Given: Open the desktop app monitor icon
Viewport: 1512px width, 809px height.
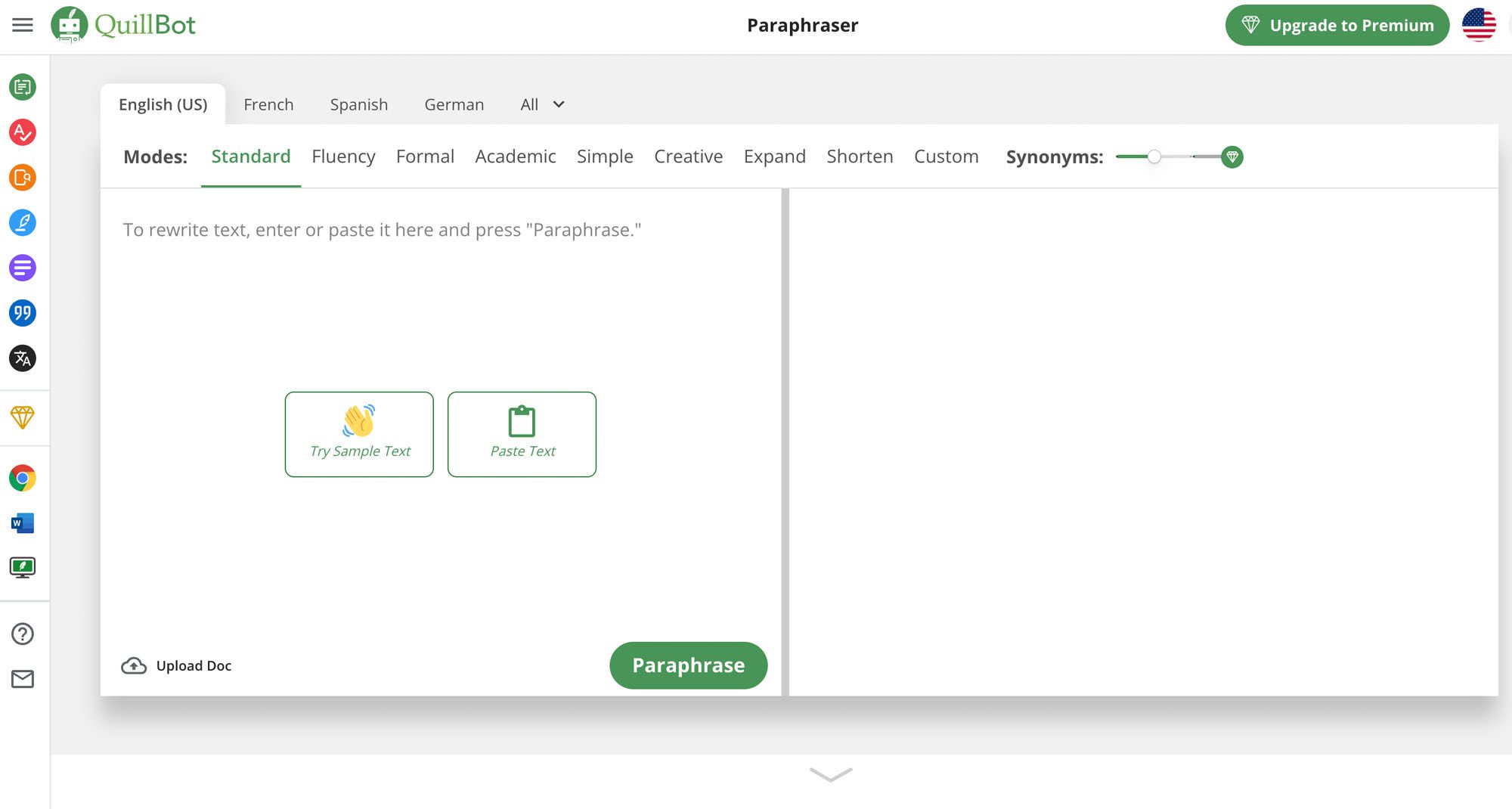Looking at the screenshot, I should point(23,568).
